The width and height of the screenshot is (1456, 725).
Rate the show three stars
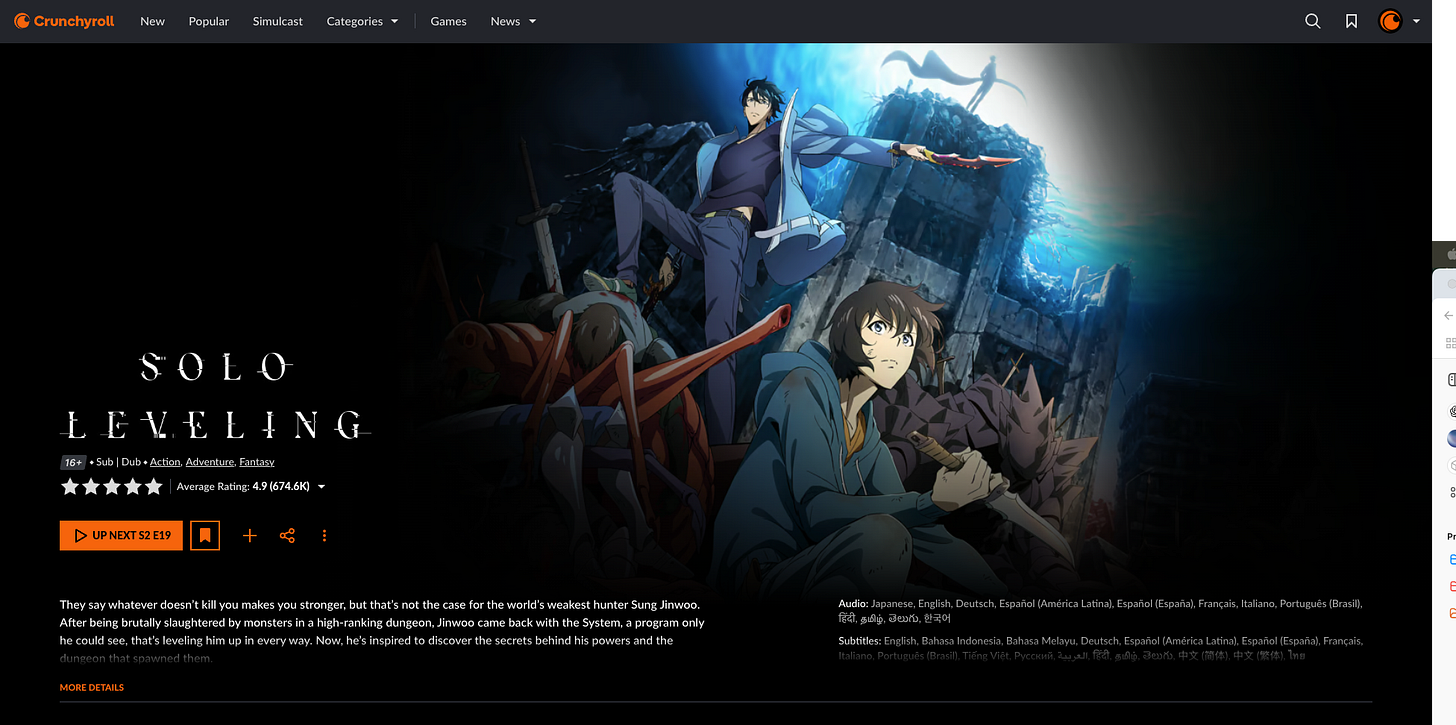pos(112,487)
